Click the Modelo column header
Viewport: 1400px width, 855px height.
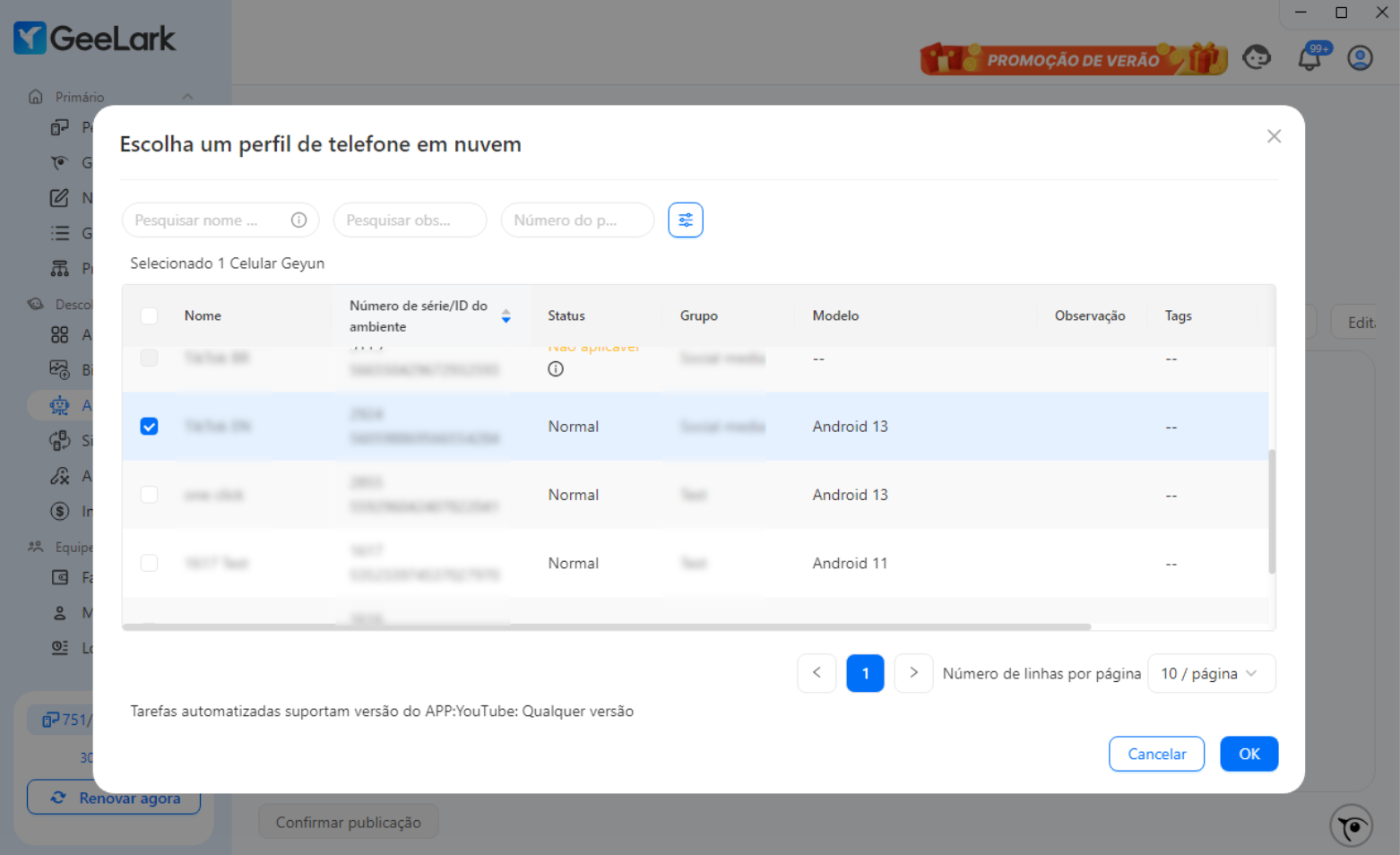tap(835, 315)
